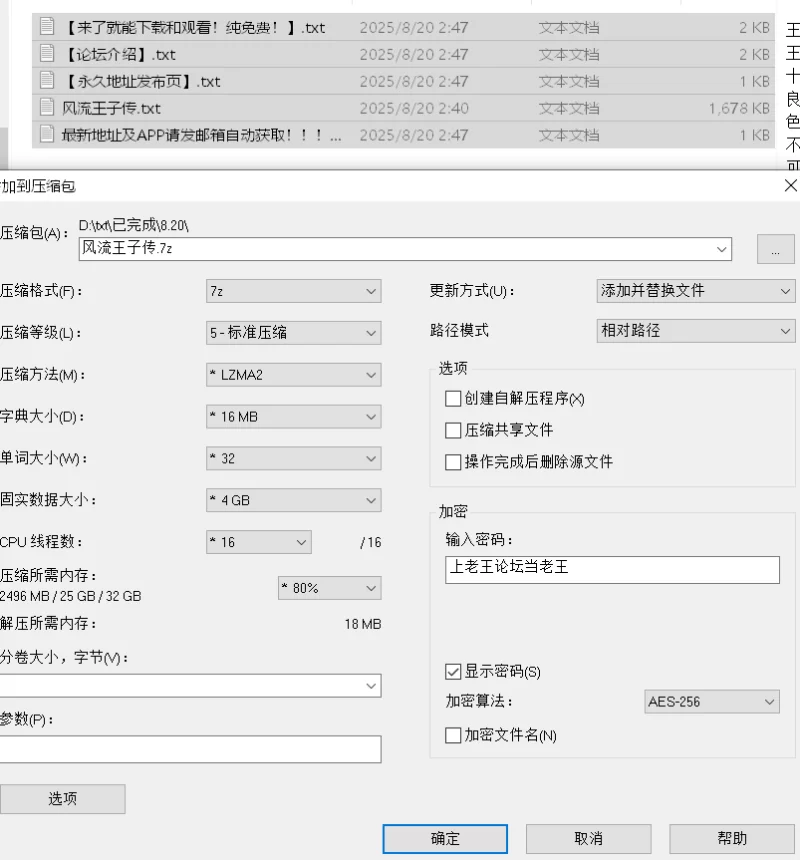
Task: Select file row 风流王子传.txt
Action: coord(403,108)
